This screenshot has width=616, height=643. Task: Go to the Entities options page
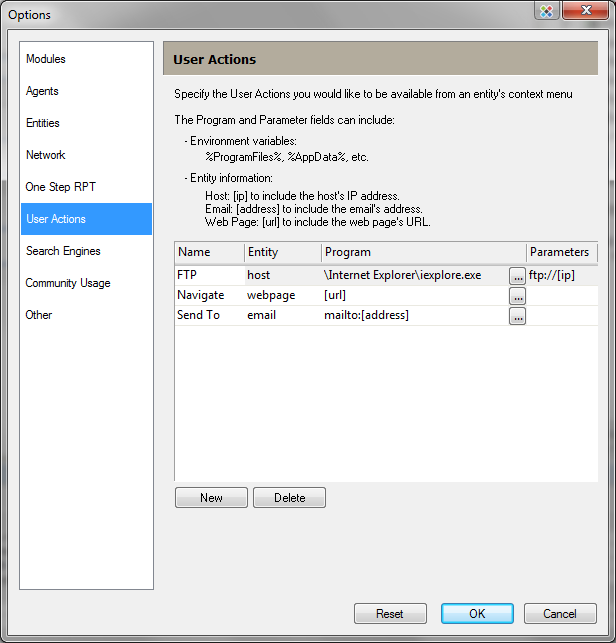(86, 123)
